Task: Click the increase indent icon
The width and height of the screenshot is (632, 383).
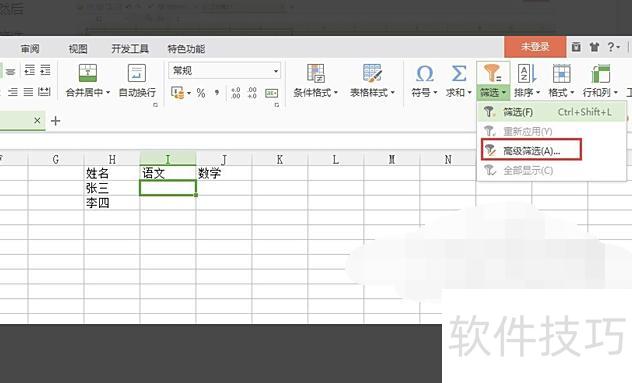Action: click(45, 70)
